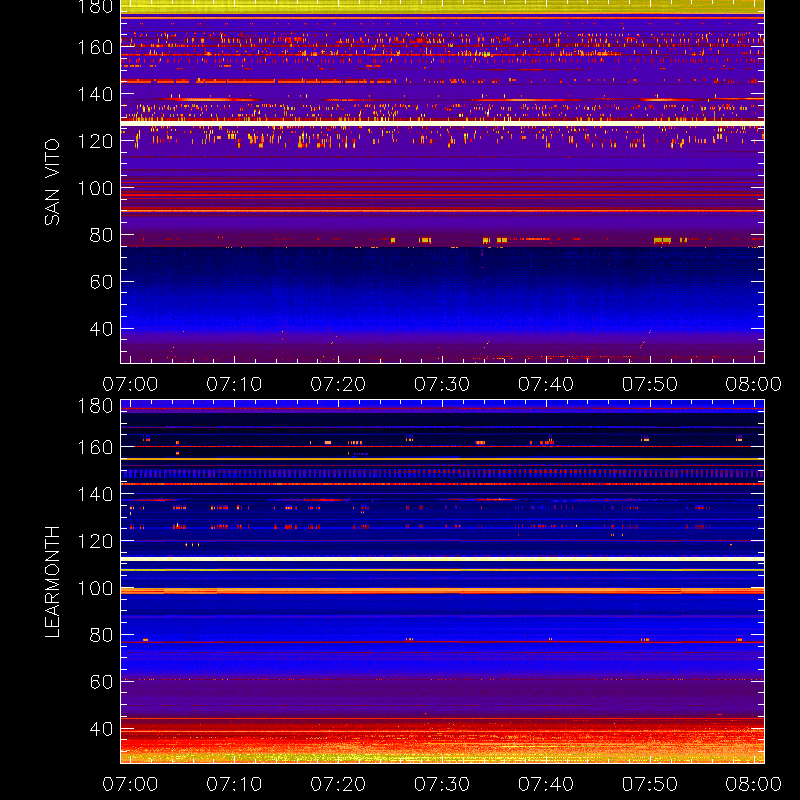The width and height of the screenshot is (800, 800).
Task: Click the 07:30 time label under San Vito plot
Action: pos(442,384)
